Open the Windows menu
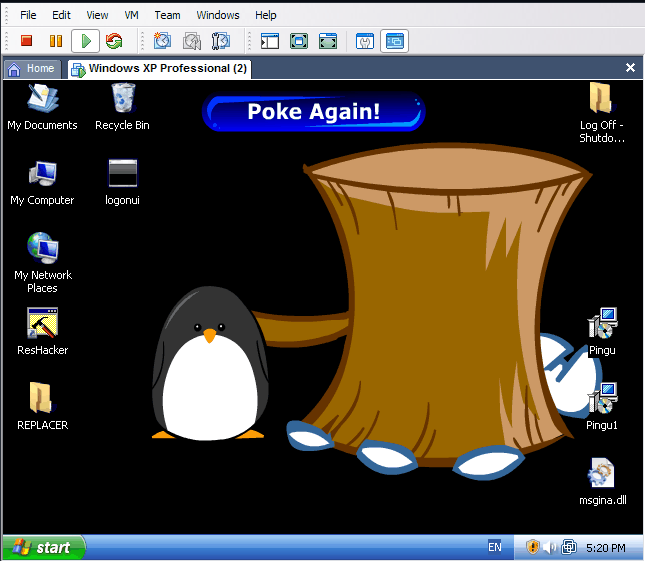The height and width of the screenshot is (561, 645). click(218, 15)
